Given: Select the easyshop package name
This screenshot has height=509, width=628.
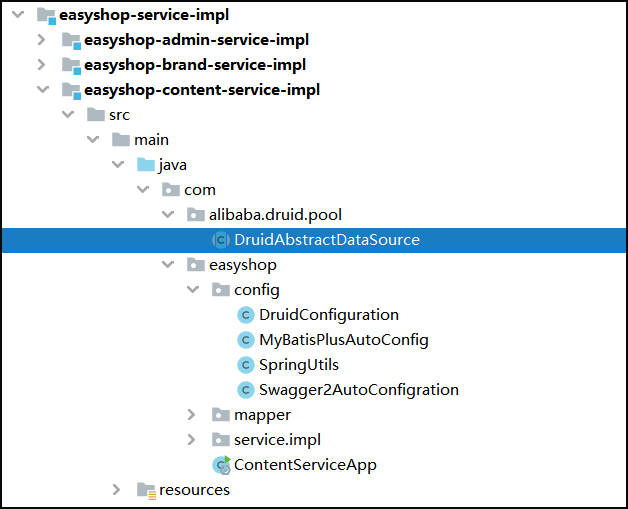Looking at the screenshot, I should tap(243, 265).
